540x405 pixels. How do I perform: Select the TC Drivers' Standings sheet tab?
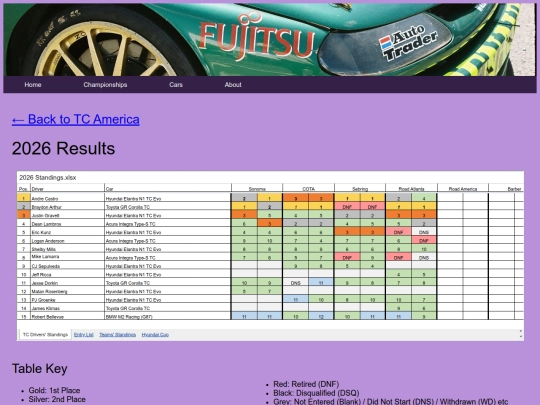point(45,334)
